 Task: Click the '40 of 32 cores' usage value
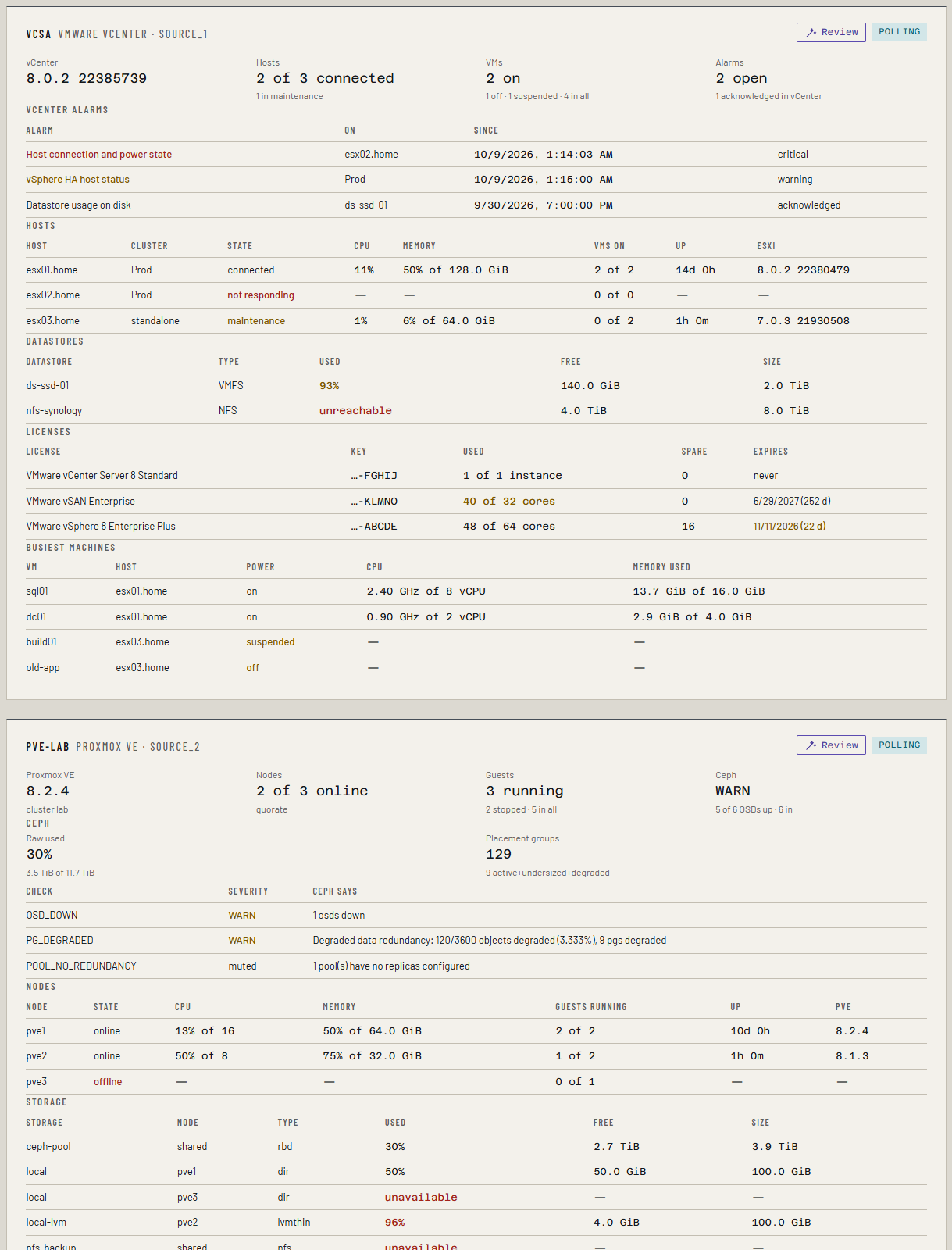pyautogui.click(x=509, y=502)
